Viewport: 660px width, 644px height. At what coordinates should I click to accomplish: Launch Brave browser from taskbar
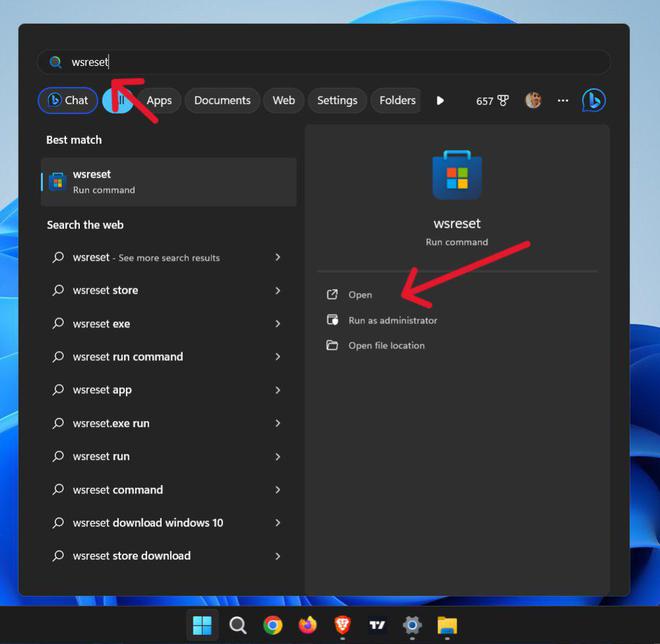tap(343, 625)
